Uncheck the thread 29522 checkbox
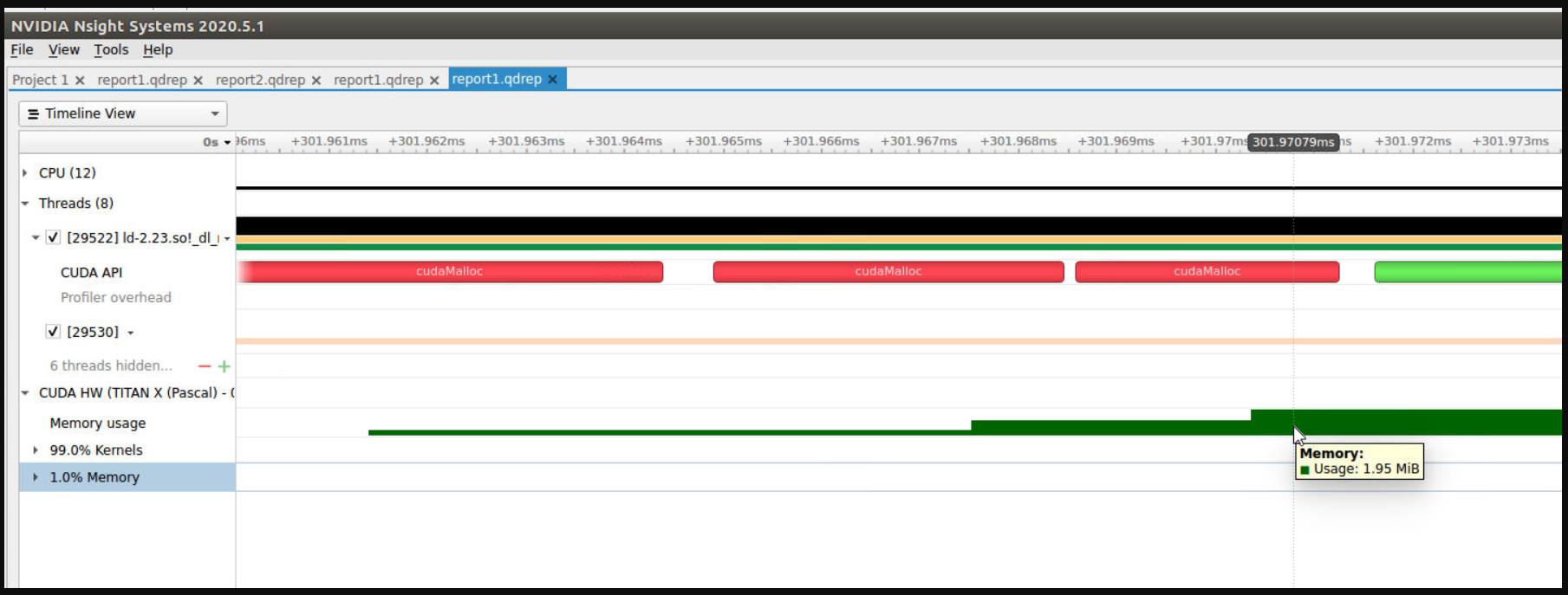 [x=53, y=237]
